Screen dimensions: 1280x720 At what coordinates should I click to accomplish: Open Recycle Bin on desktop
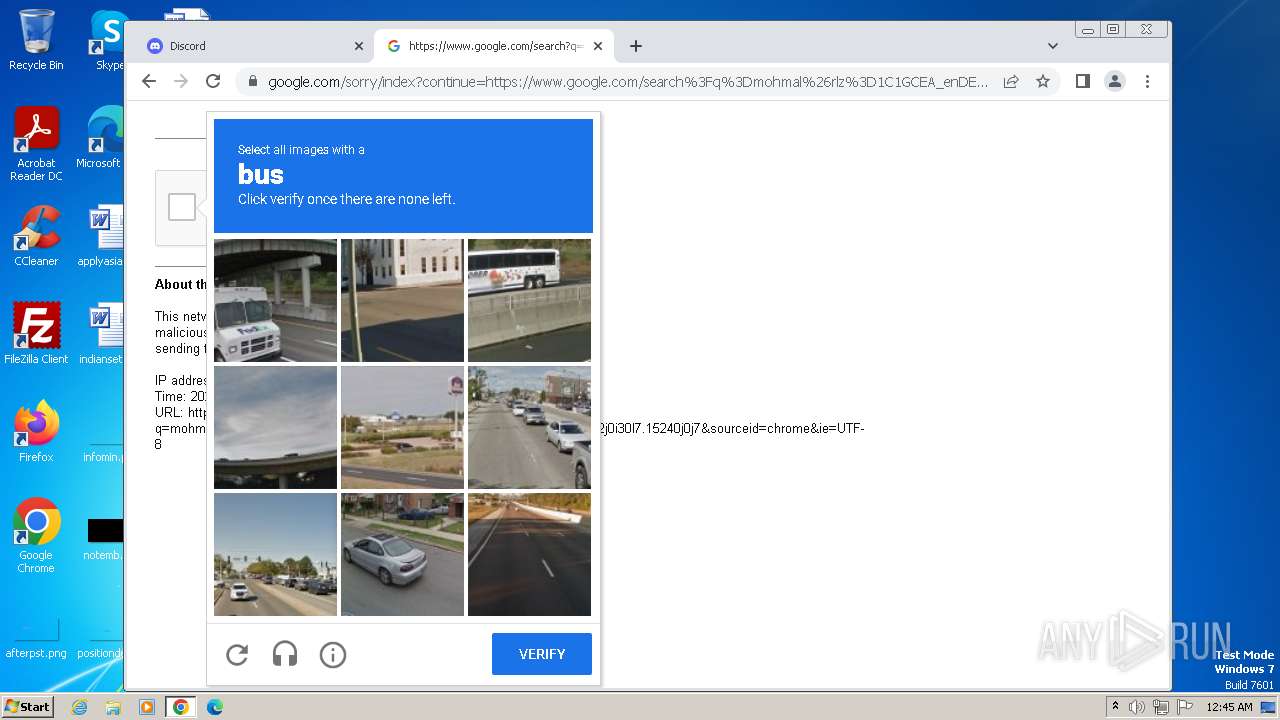36,40
